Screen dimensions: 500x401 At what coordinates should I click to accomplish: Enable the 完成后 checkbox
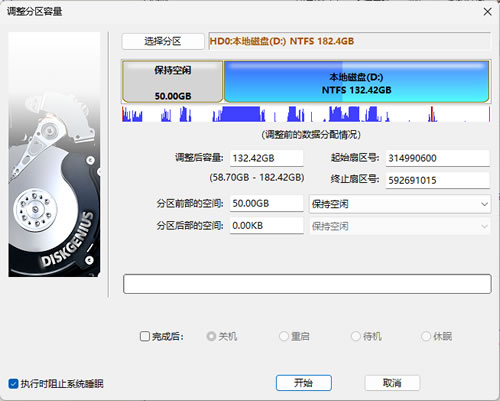[x=145, y=336]
